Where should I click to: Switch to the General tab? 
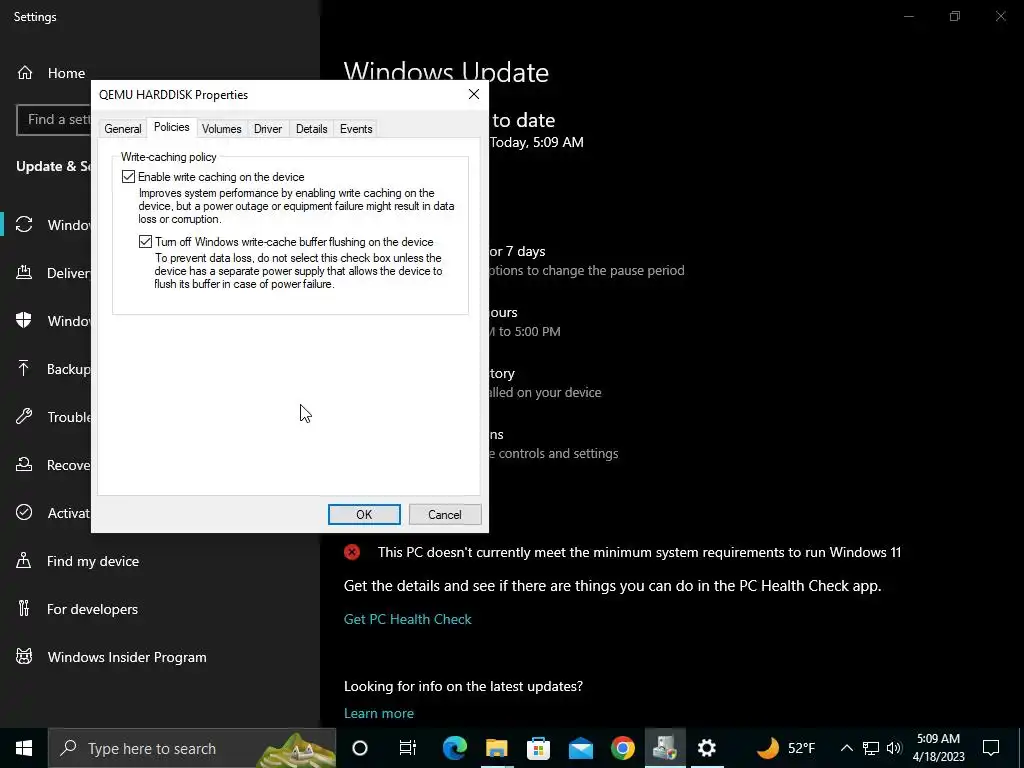(123, 129)
